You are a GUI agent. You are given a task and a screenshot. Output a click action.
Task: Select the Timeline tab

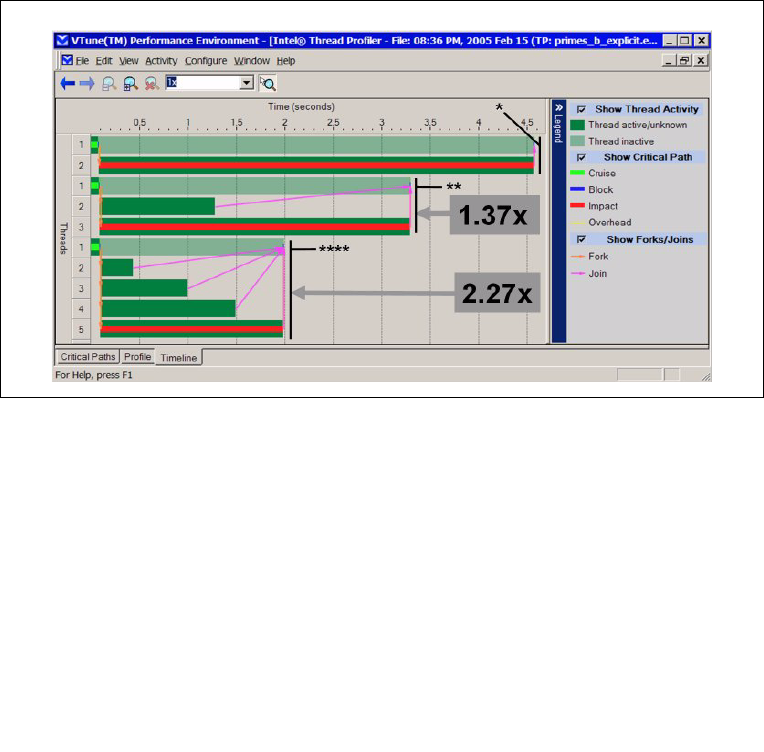point(179,358)
